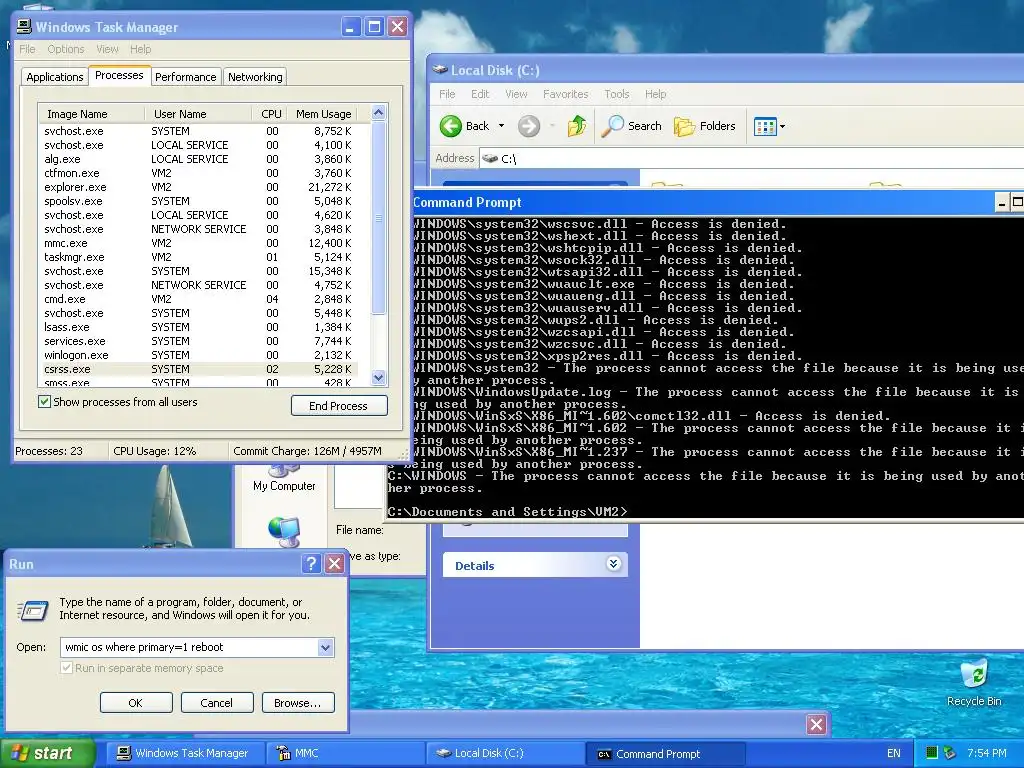Open the File menu in Task Manager
Screen dimensions: 1024x768
pos(27,49)
